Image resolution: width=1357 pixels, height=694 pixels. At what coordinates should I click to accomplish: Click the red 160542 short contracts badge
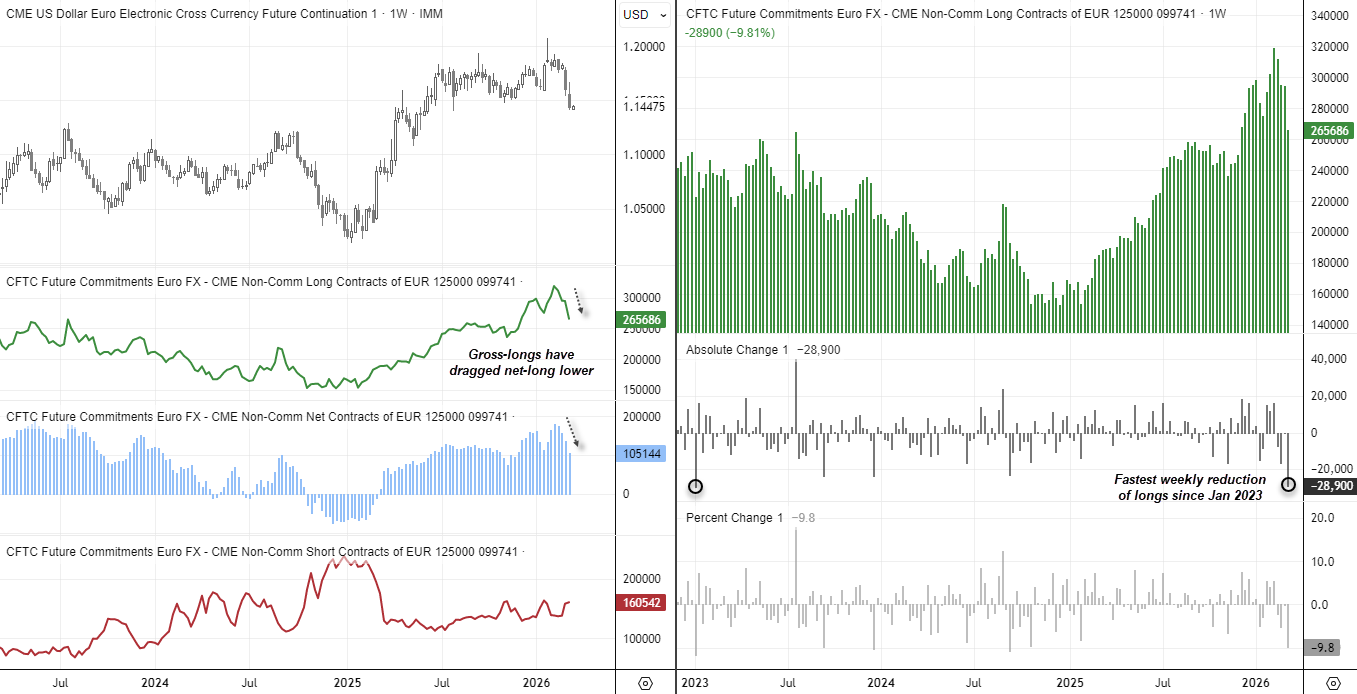click(x=641, y=604)
